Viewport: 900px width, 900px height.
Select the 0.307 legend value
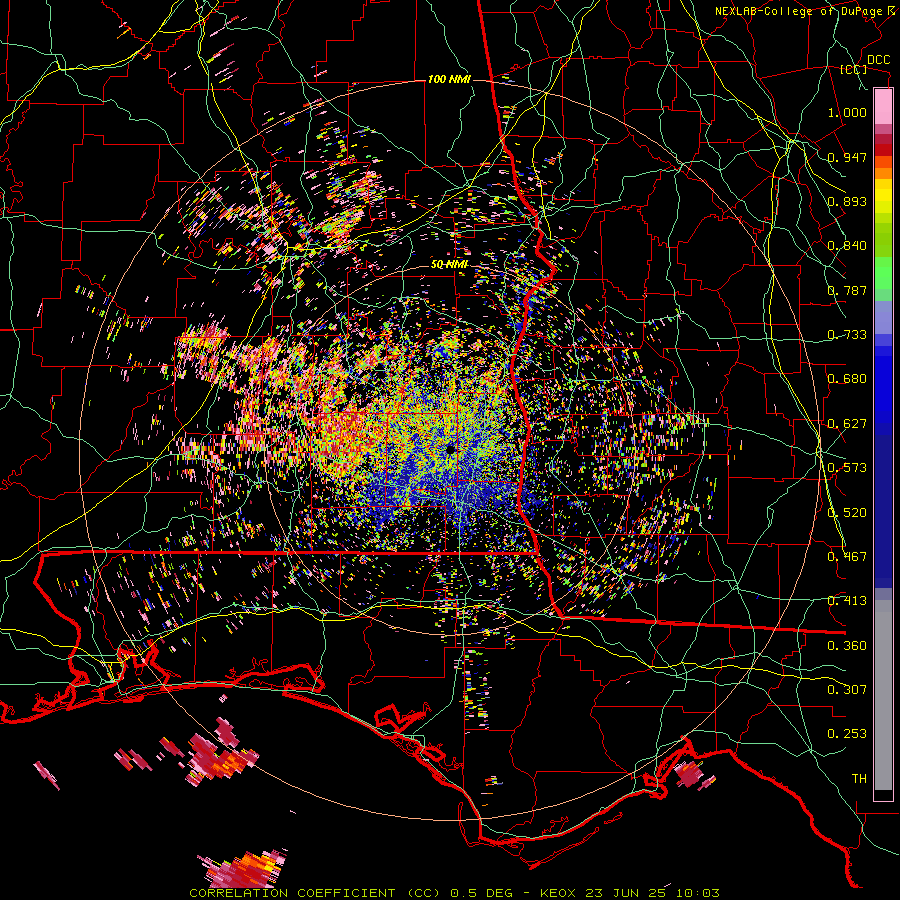pyautogui.click(x=847, y=690)
